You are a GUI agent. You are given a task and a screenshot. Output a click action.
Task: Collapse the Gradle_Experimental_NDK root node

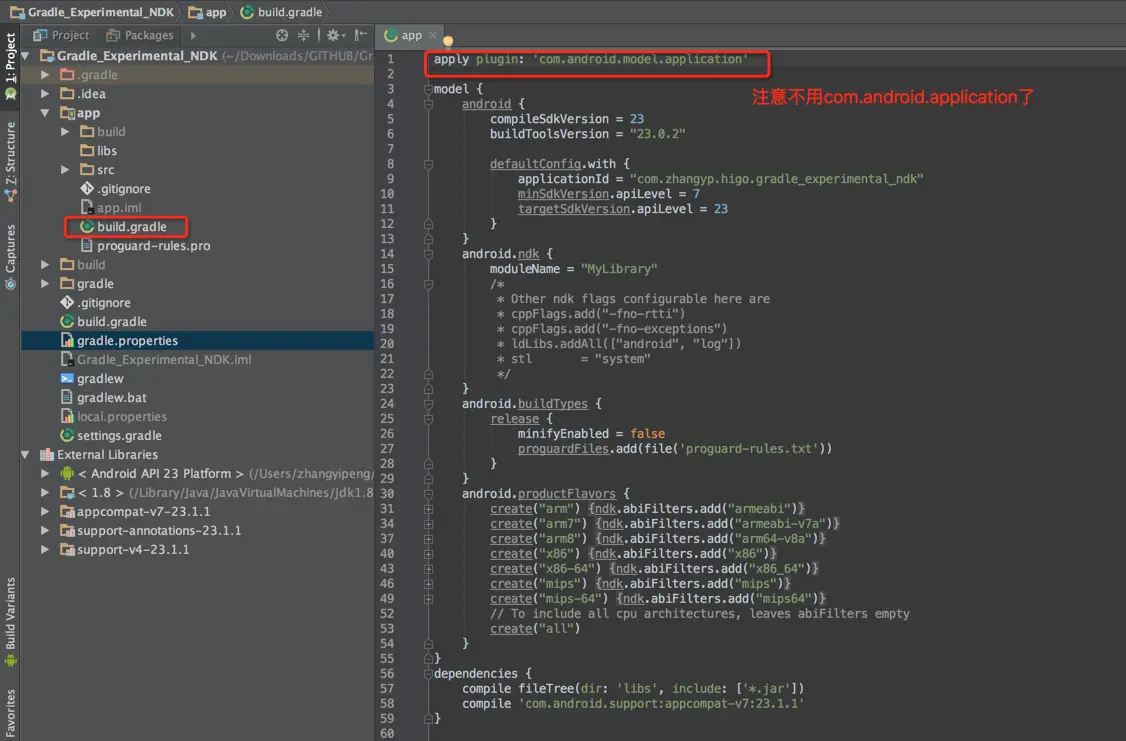(26, 55)
